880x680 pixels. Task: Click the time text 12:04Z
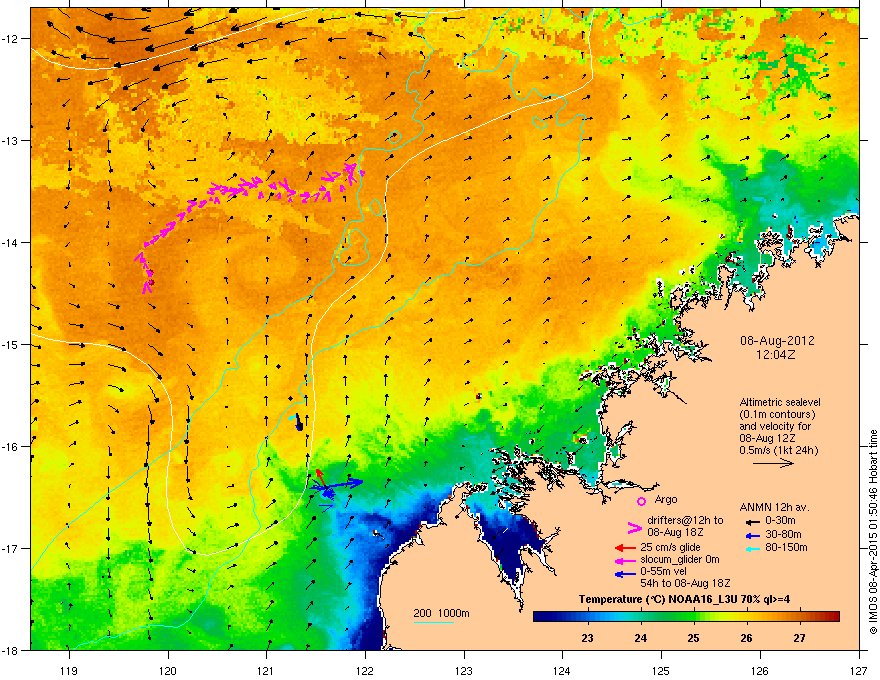777,355
